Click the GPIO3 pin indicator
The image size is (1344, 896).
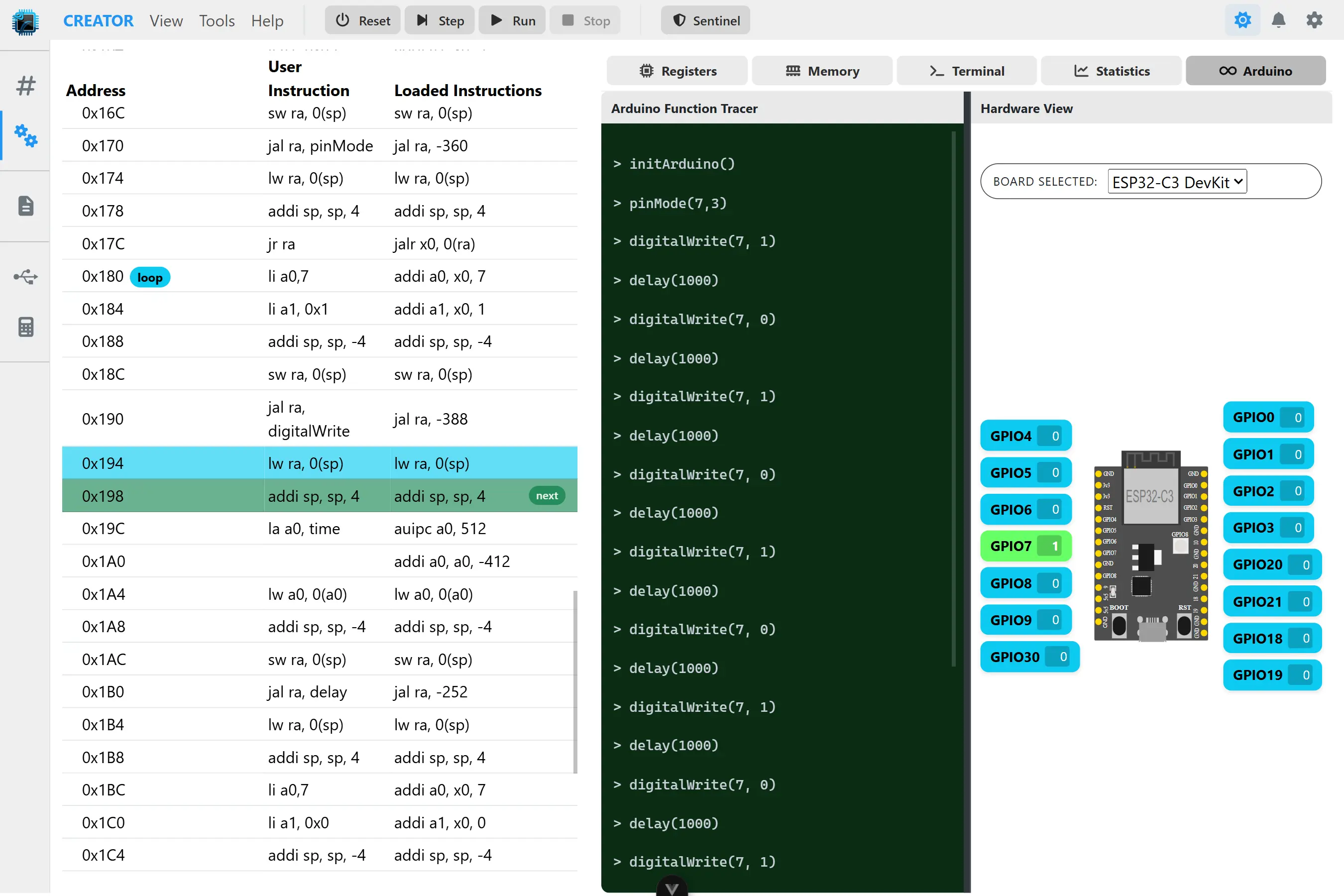[x=1268, y=528]
